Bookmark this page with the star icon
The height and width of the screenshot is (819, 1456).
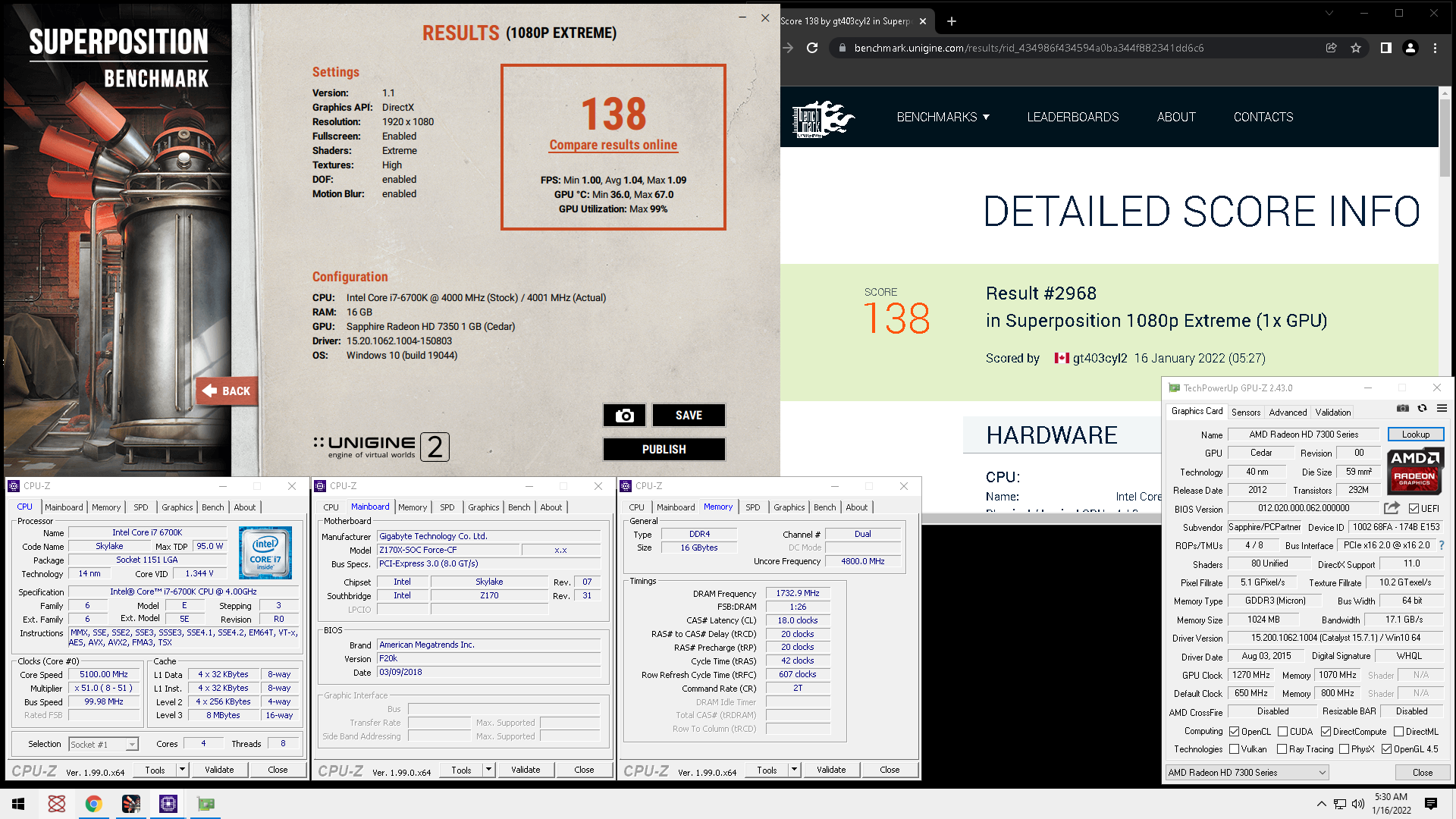(1356, 48)
